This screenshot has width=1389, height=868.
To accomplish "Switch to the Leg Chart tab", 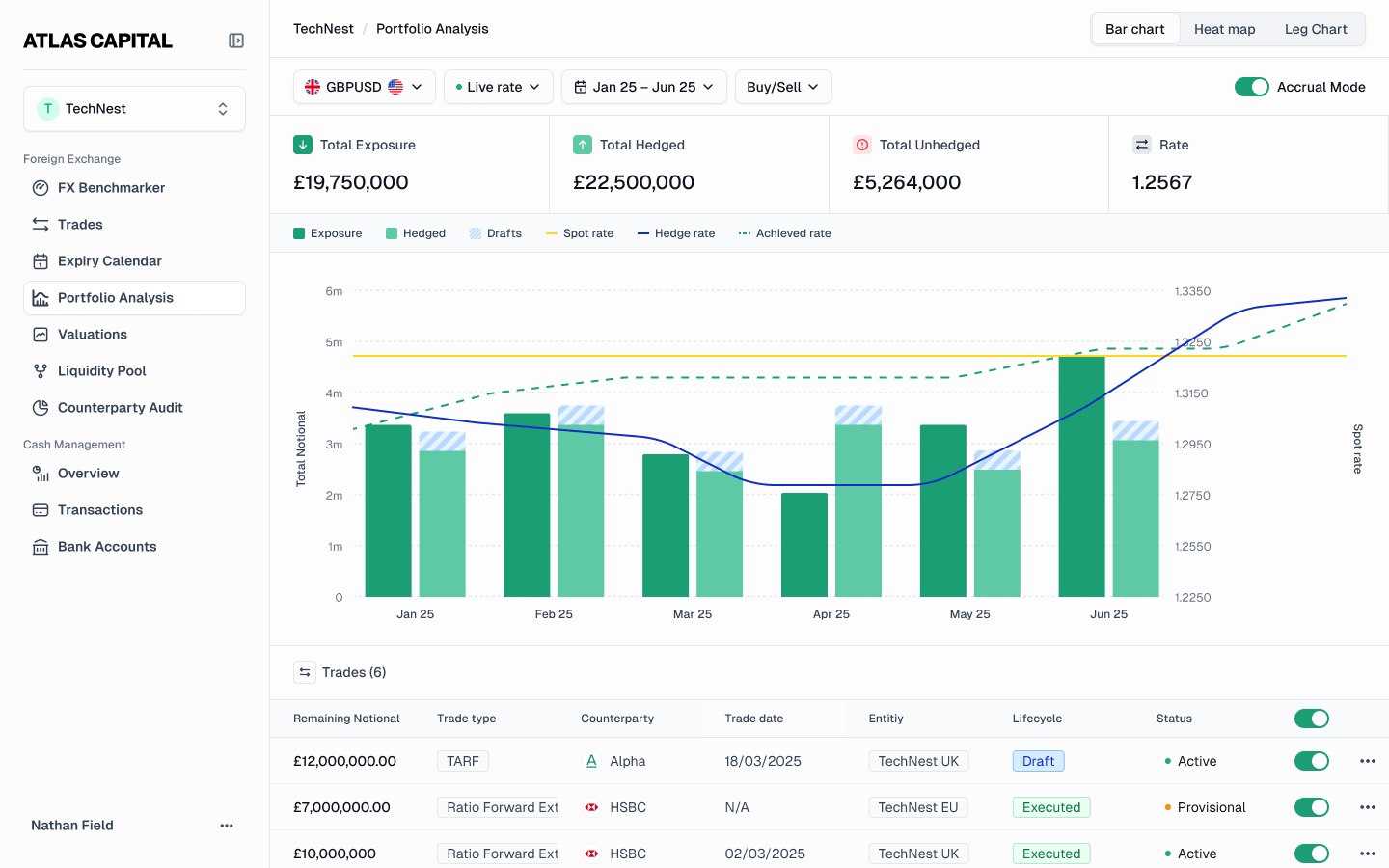I will (1316, 29).
